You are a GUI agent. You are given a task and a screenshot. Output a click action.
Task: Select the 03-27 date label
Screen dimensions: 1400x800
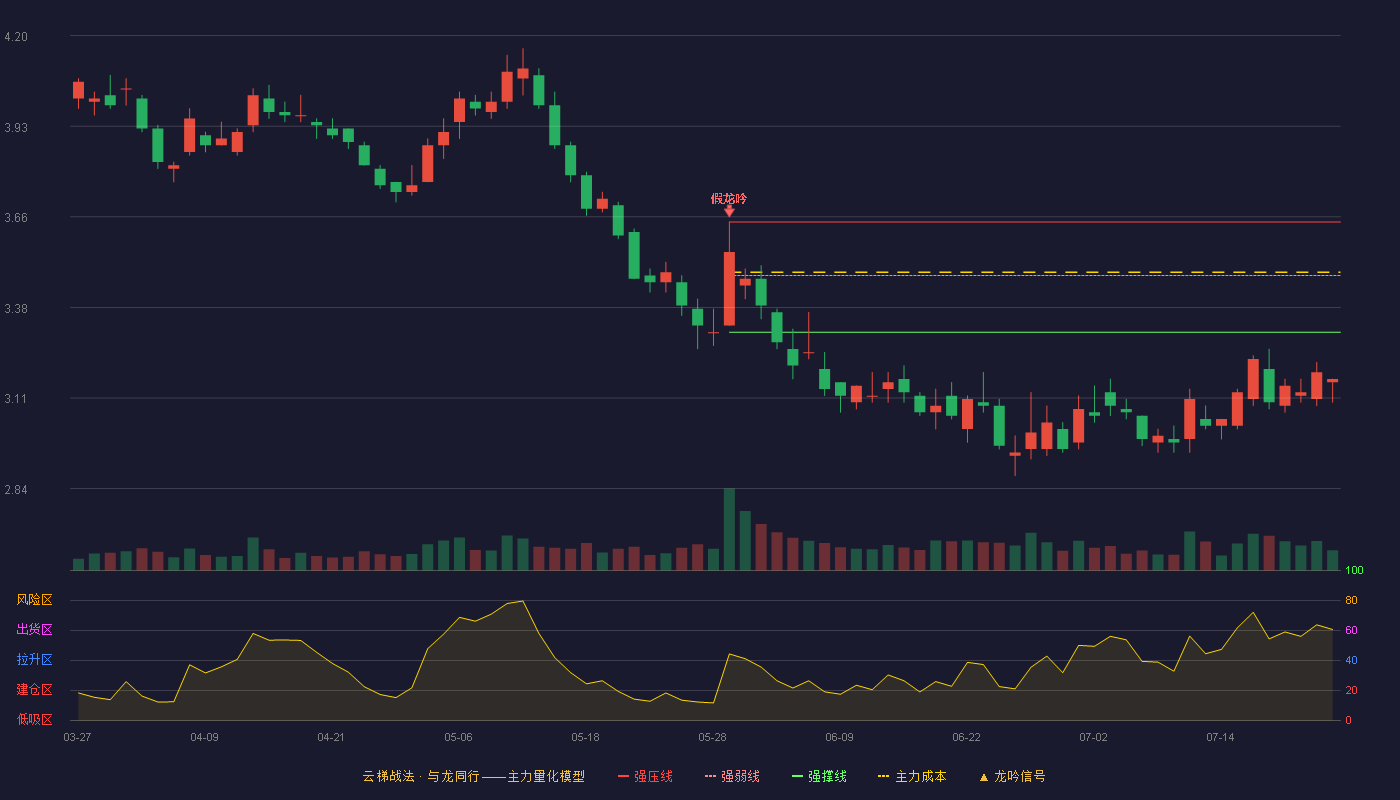(77, 737)
